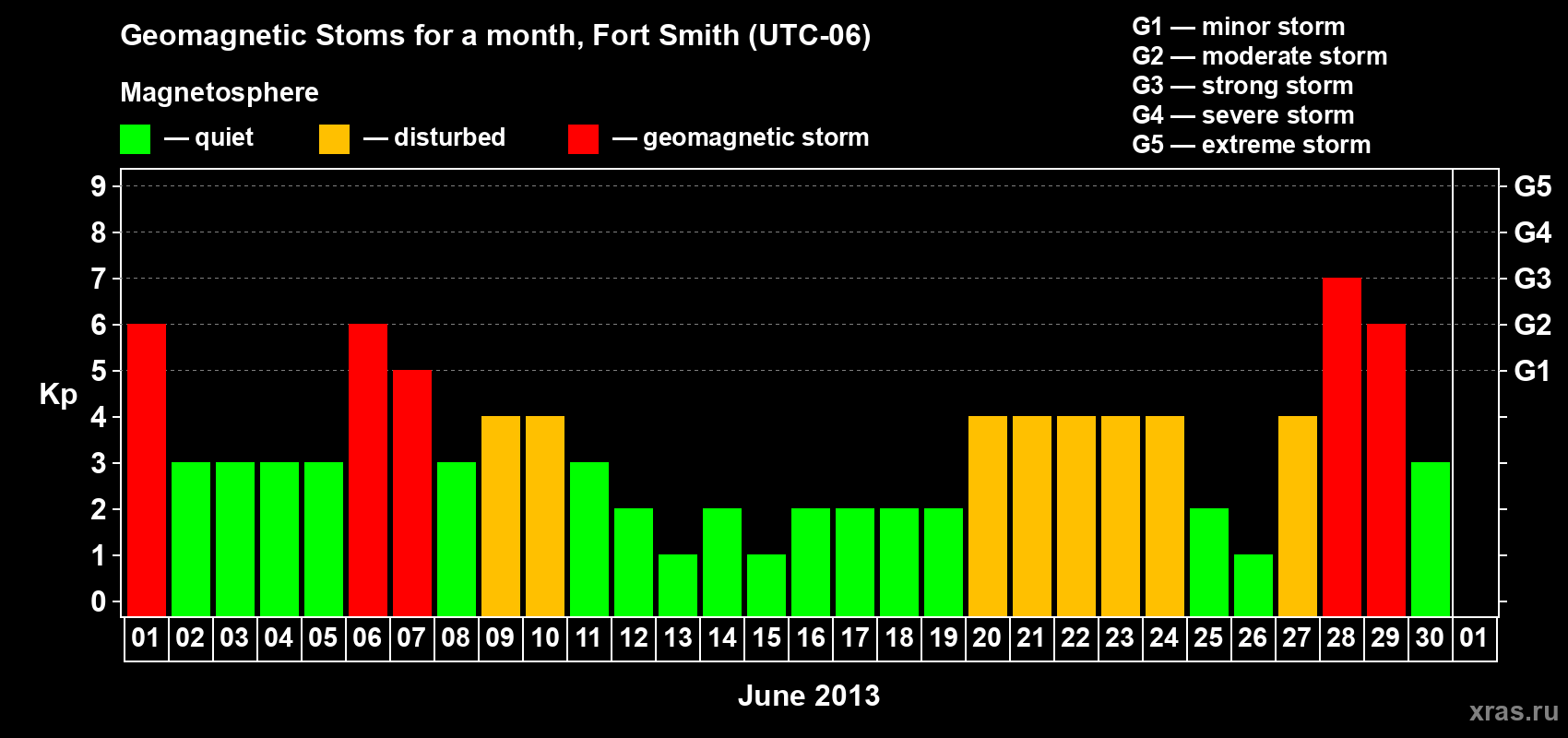Viewport: 1568px width, 738px height.
Task: Click the G4 label on right axis
Action: pyautogui.click(x=1533, y=232)
